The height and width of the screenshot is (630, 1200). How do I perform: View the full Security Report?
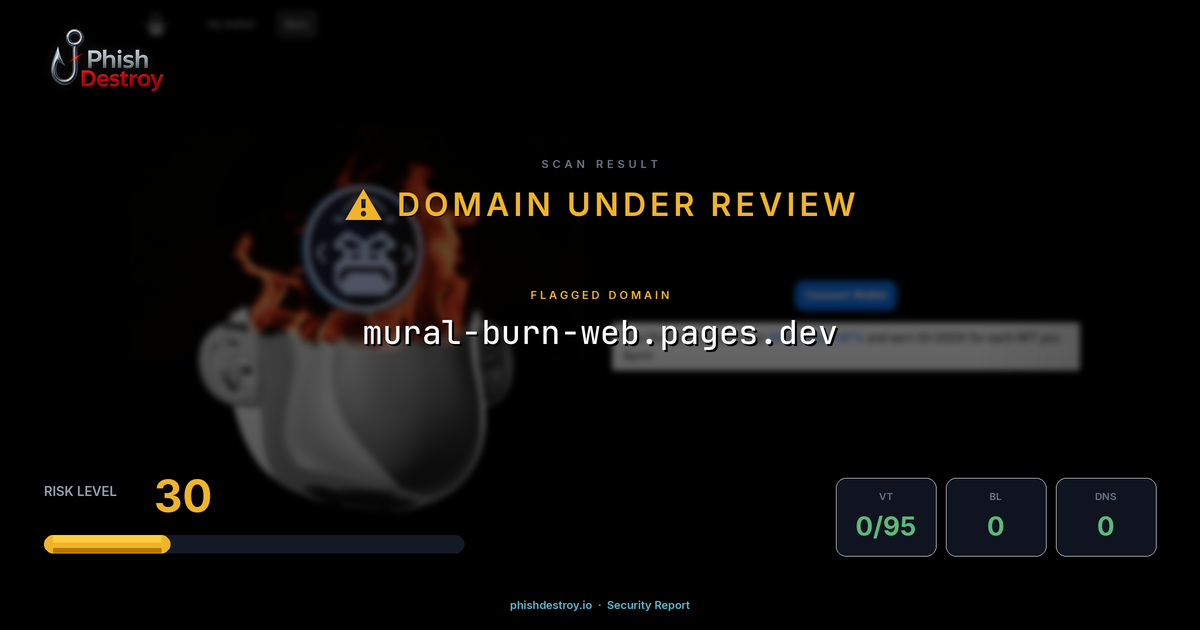(x=648, y=605)
